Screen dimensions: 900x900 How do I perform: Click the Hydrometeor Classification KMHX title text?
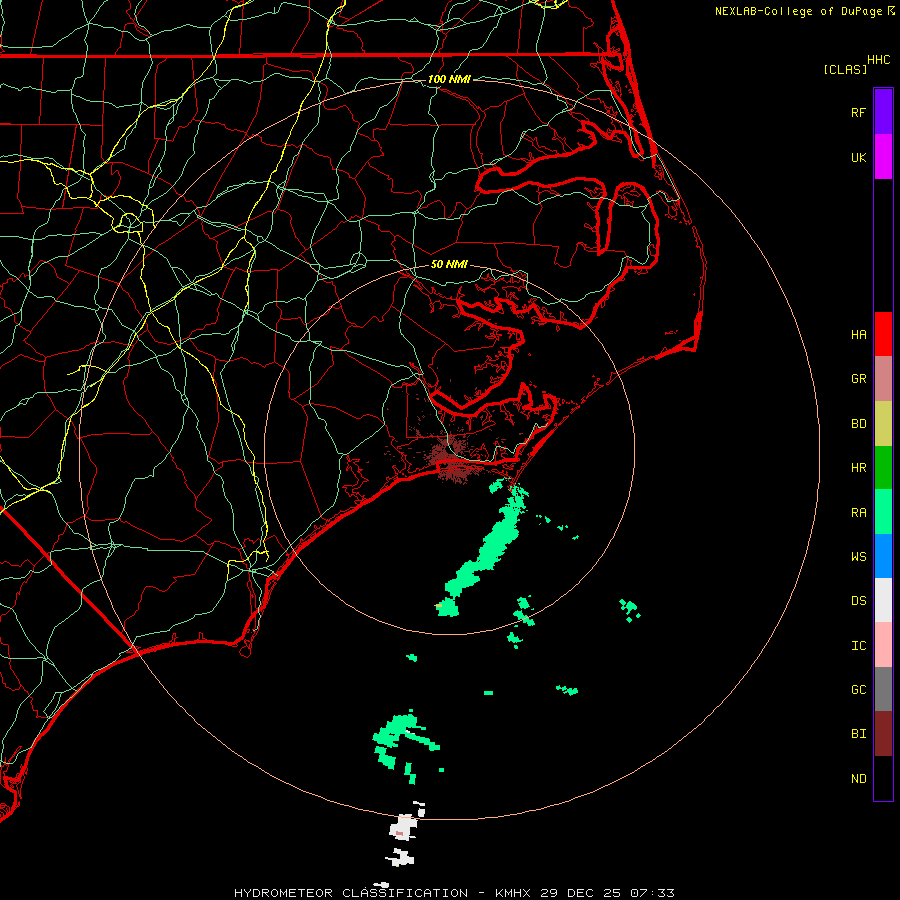click(454, 893)
